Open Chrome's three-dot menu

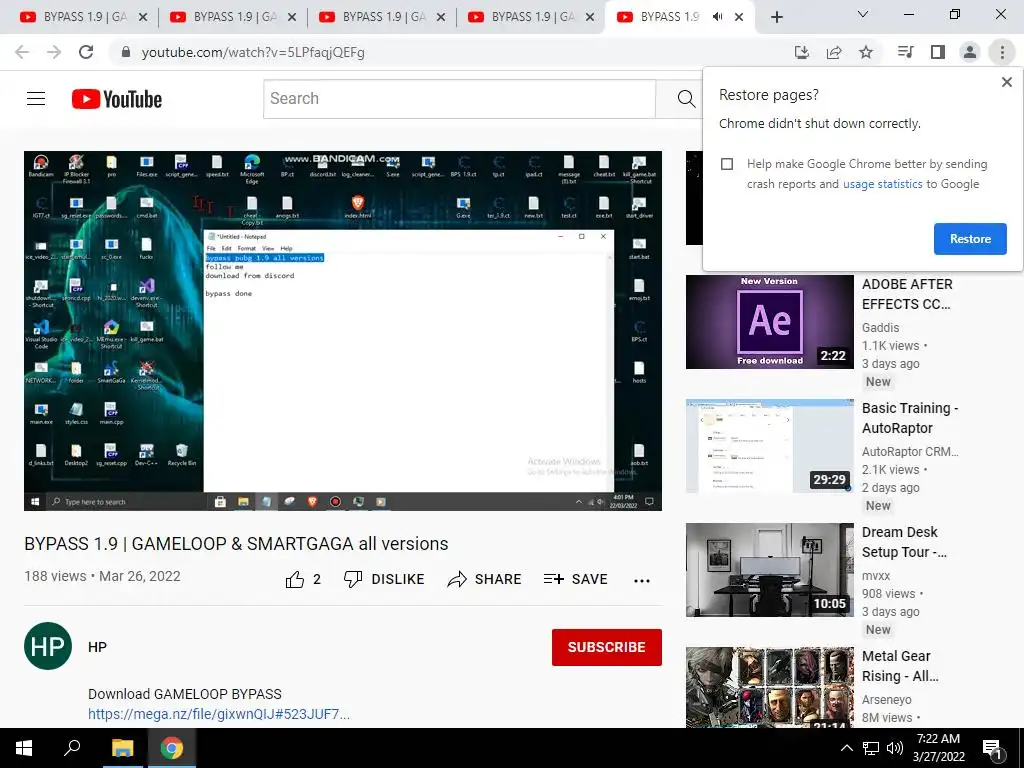(1002, 52)
